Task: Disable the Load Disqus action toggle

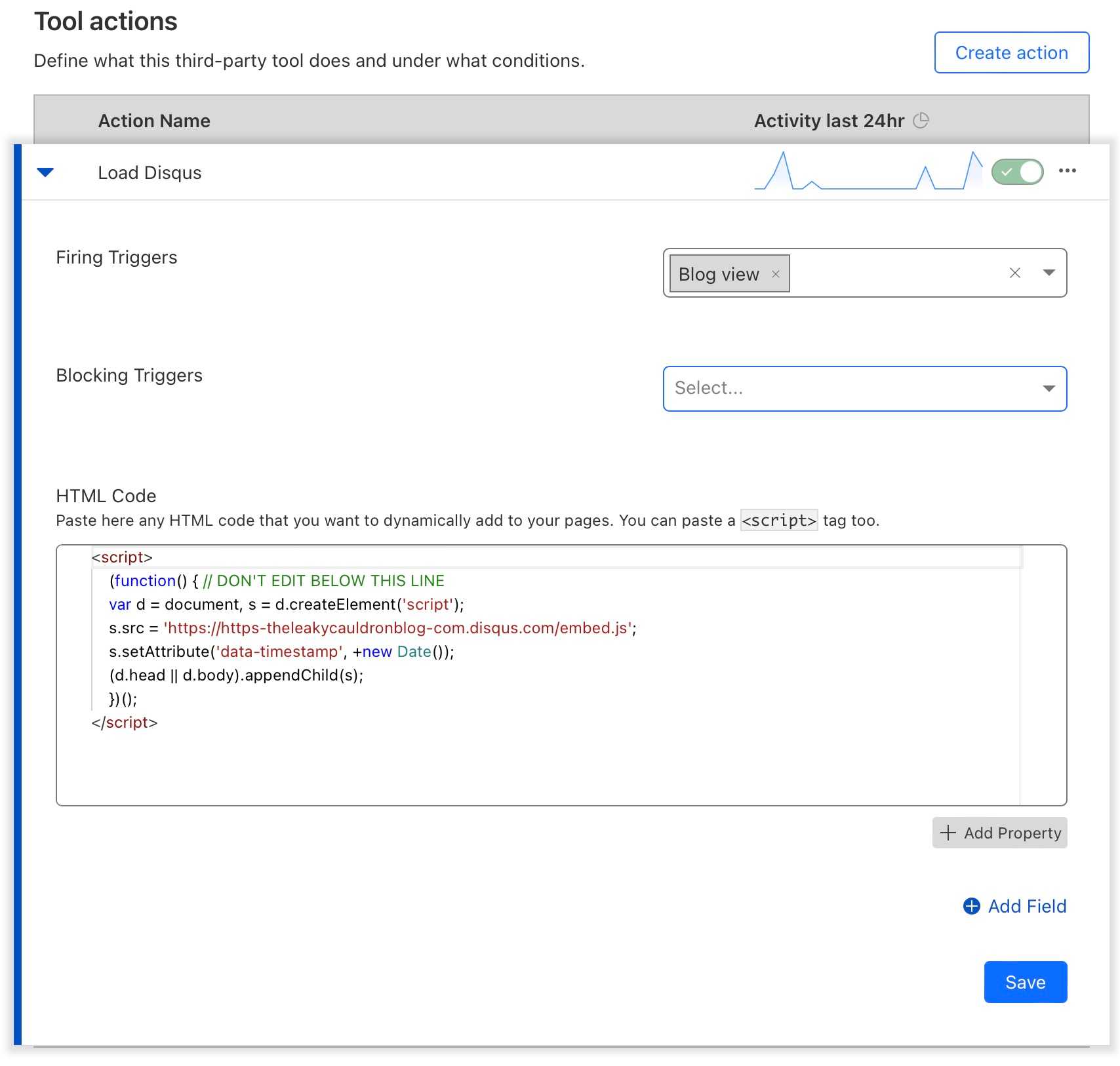Action: click(1017, 172)
